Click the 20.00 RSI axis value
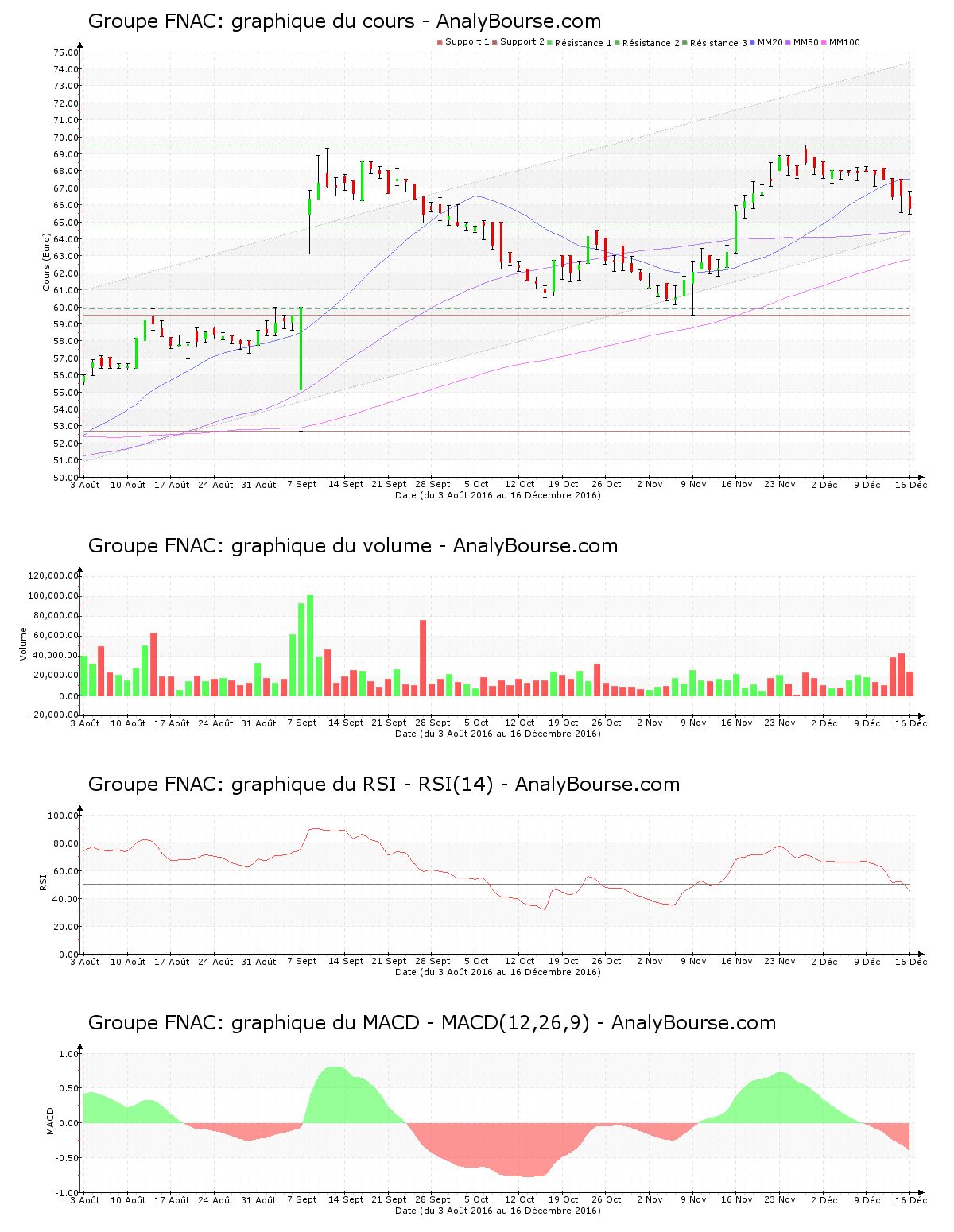 coord(66,927)
